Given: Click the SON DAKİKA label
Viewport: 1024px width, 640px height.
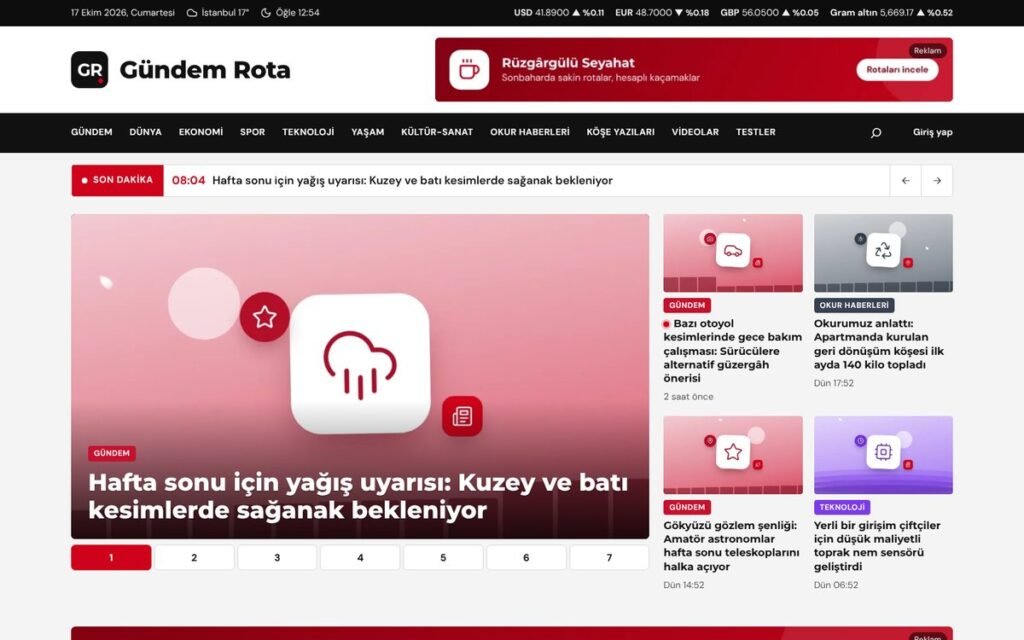Looking at the screenshot, I should pyautogui.click(x=118, y=180).
